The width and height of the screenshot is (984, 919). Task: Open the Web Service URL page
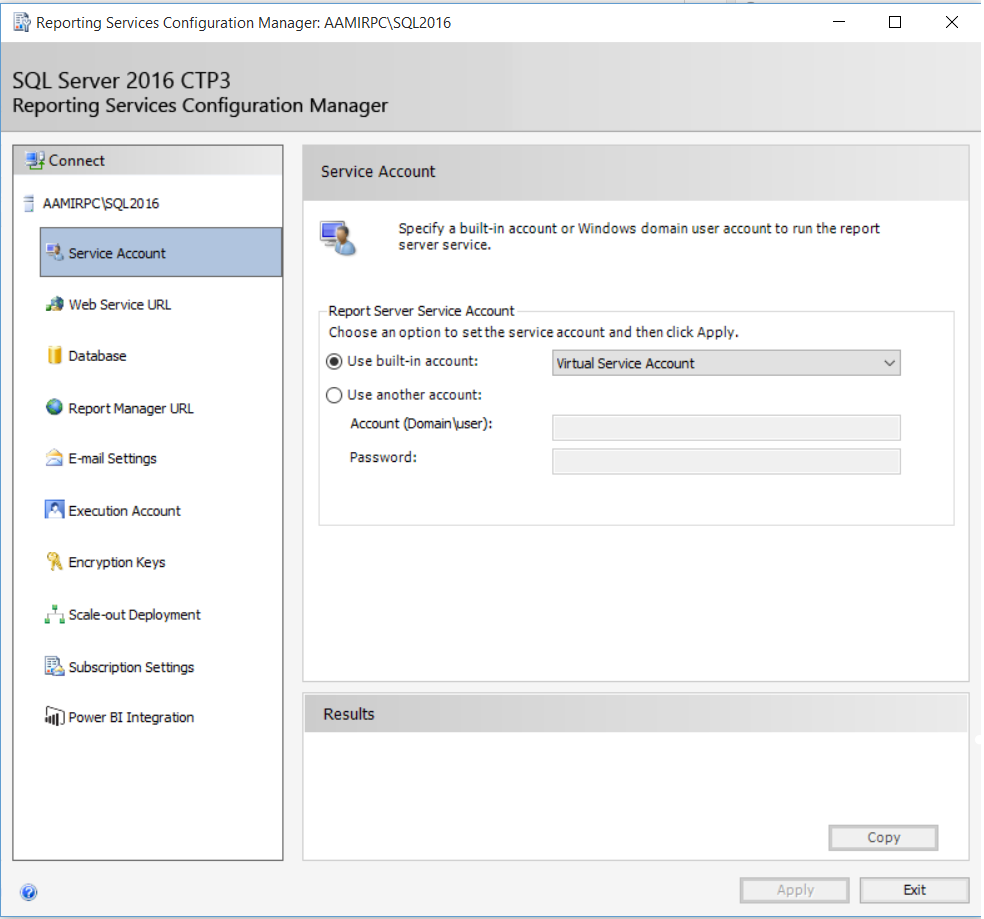(119, 304)
